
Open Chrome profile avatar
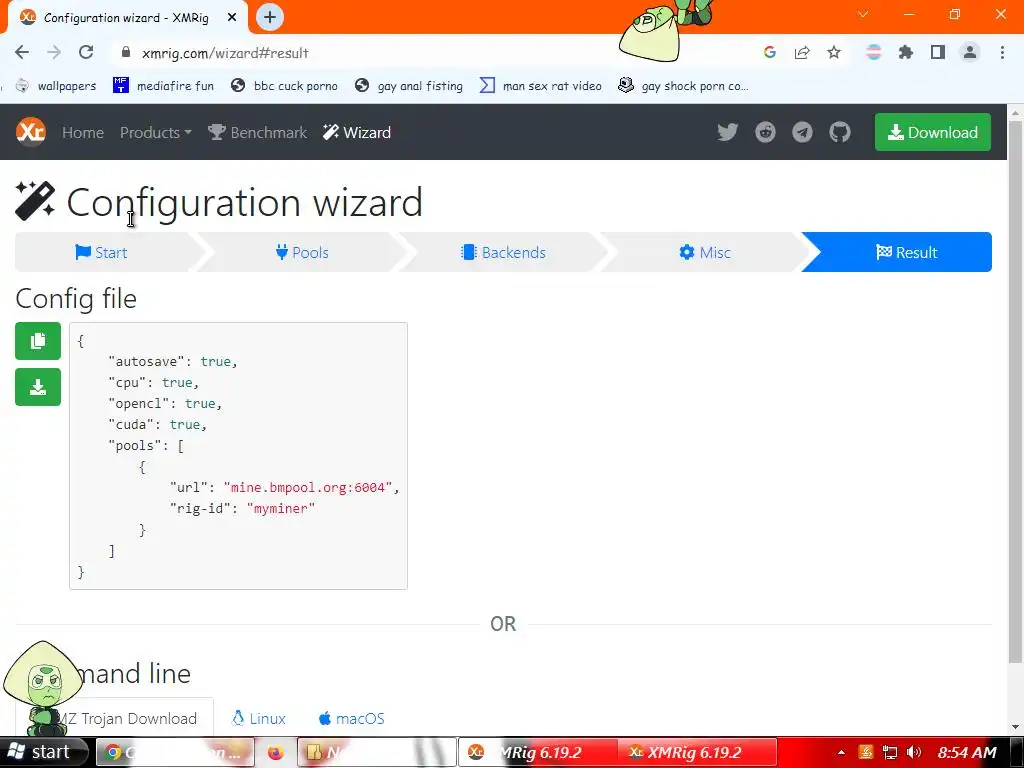(970, 52)
